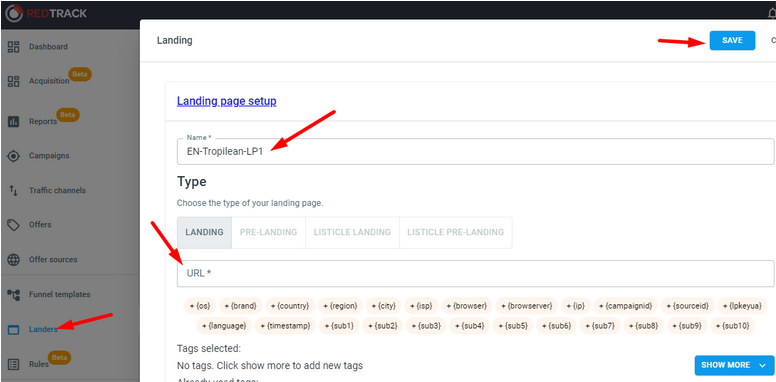The height and width of the screenshot is (382, 776).
Task: Click the URL input field
Action: tap(475, 273)
